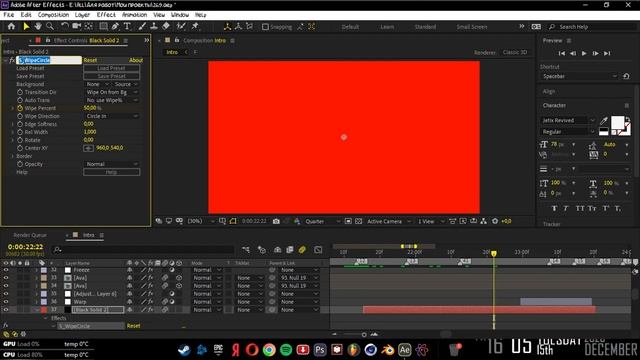Select the Hand tool
Screen dimensions: 640x360
click(38, 27)
